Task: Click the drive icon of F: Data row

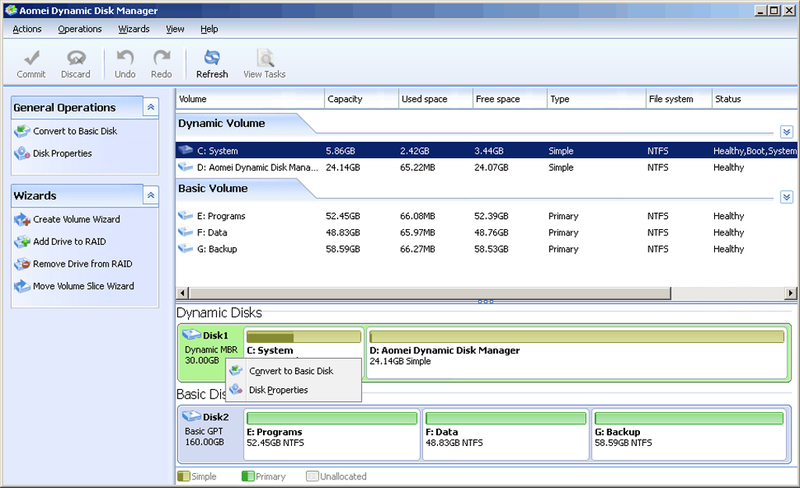Action: [186, 232]
